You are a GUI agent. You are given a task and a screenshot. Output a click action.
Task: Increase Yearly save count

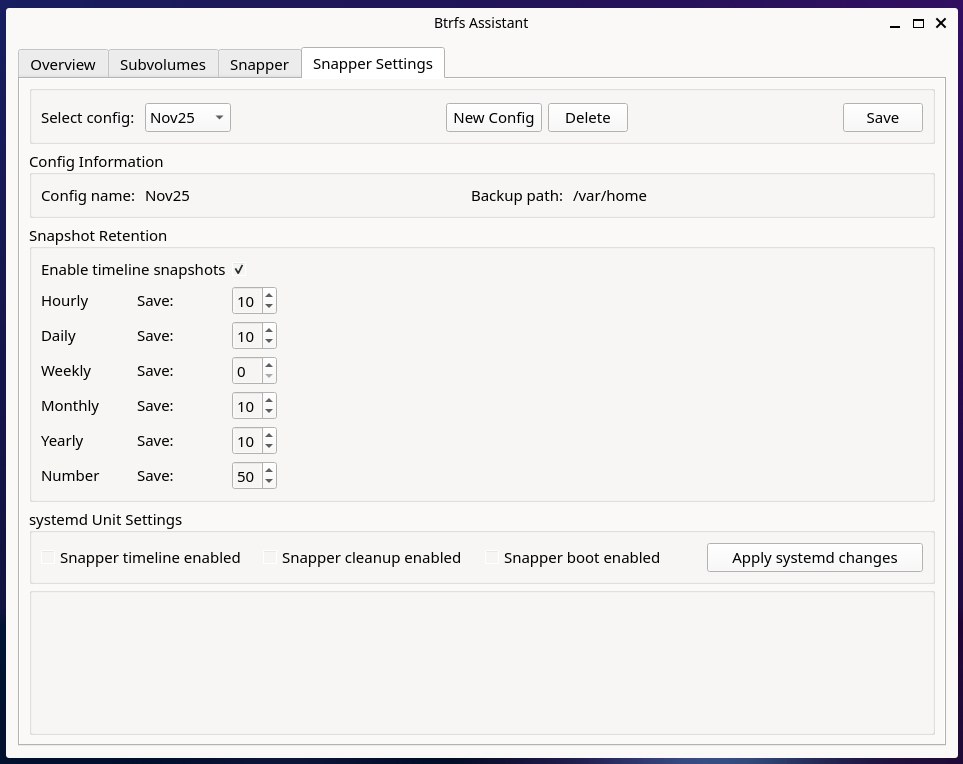pos(269,435)
